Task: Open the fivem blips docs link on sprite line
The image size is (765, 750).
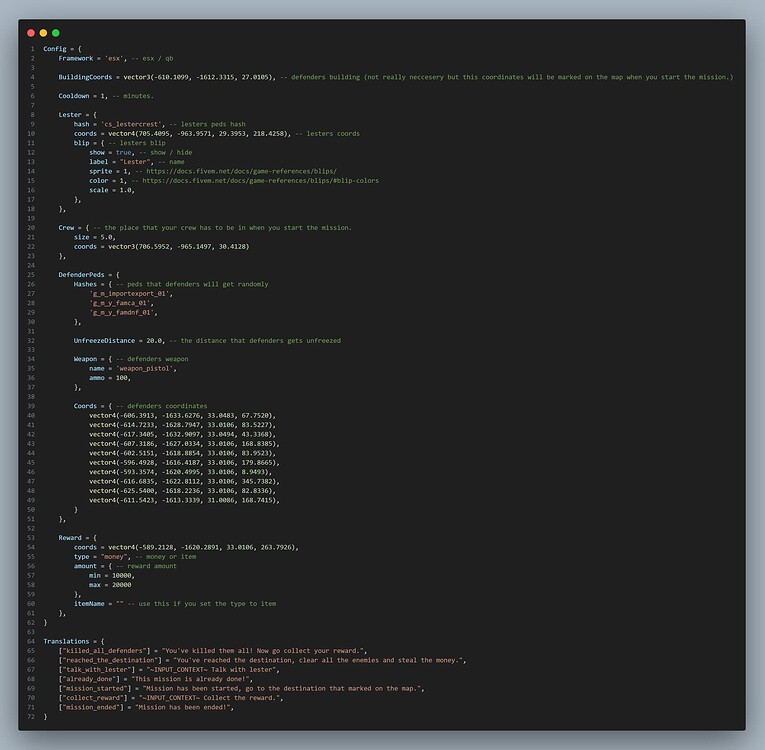Action: click(242, 171)
